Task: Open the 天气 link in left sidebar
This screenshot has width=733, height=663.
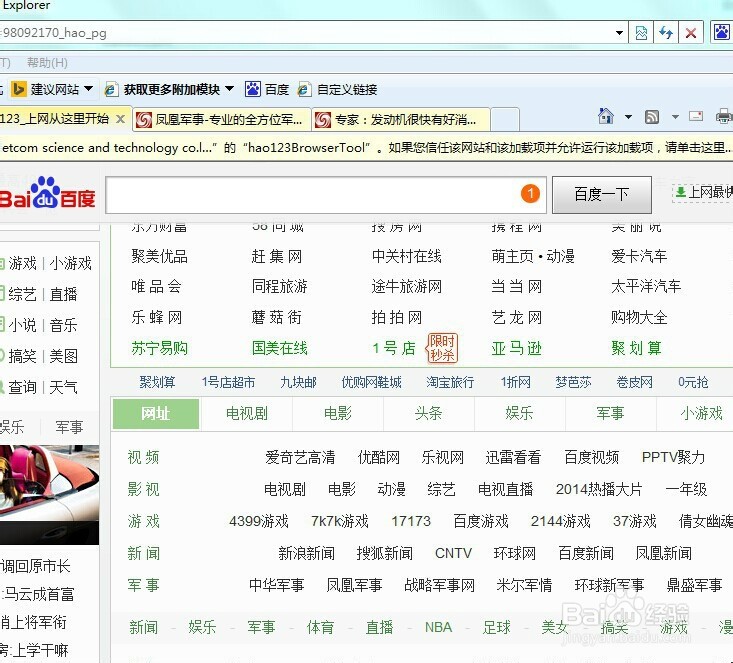Action: [63, 387]
